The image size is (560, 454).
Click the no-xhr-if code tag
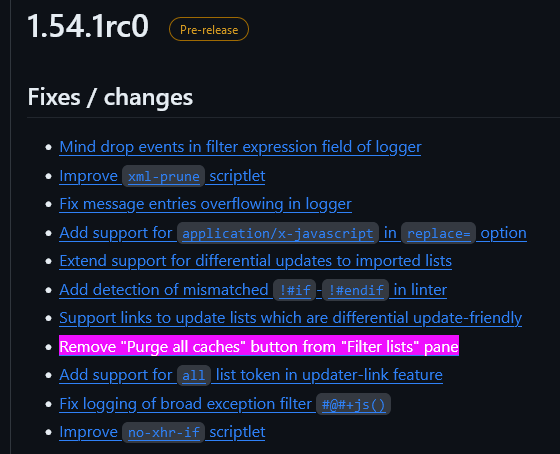[164, 433]
